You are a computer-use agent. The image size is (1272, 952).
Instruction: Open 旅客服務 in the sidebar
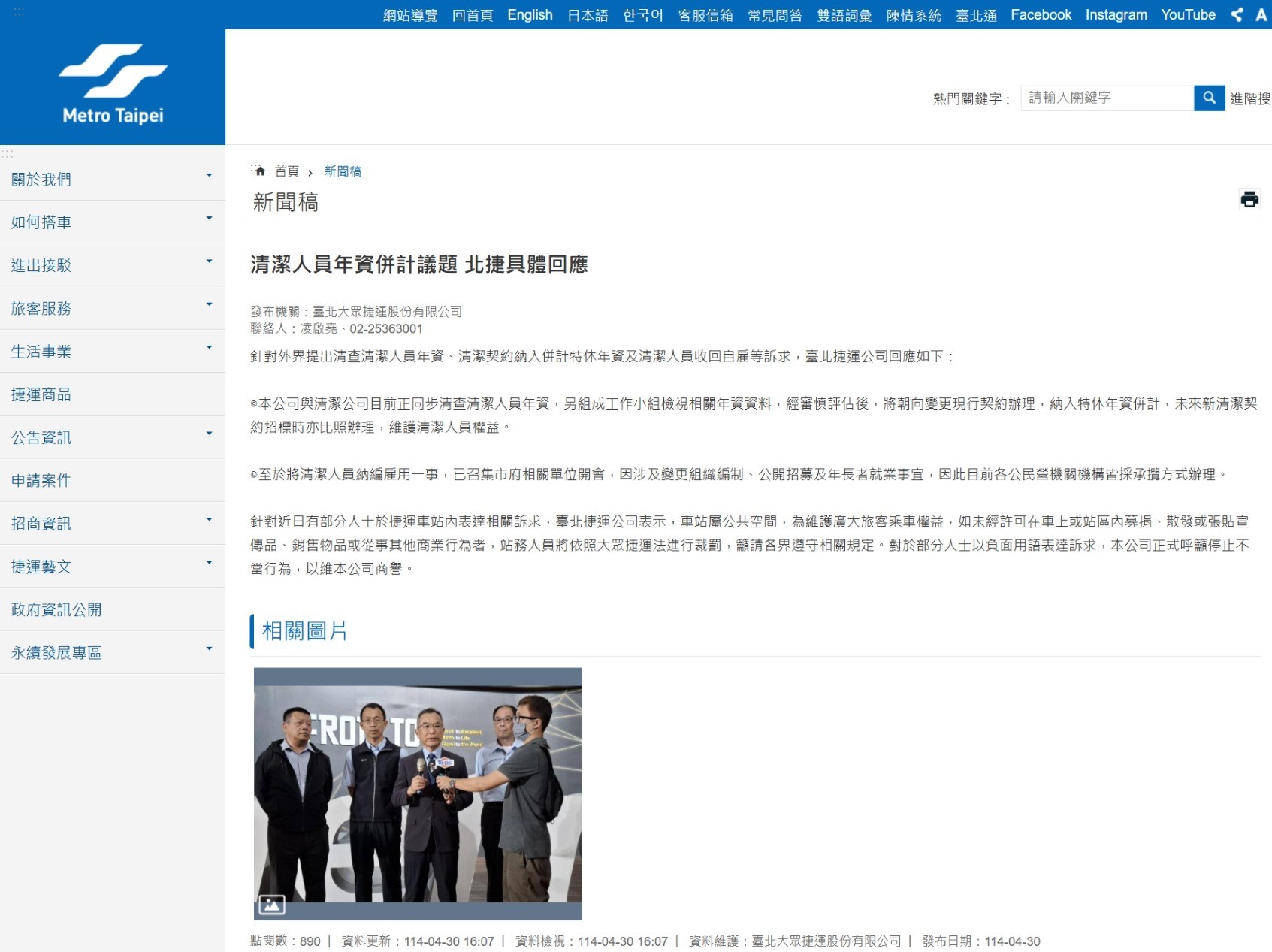(x=41, y=308)
